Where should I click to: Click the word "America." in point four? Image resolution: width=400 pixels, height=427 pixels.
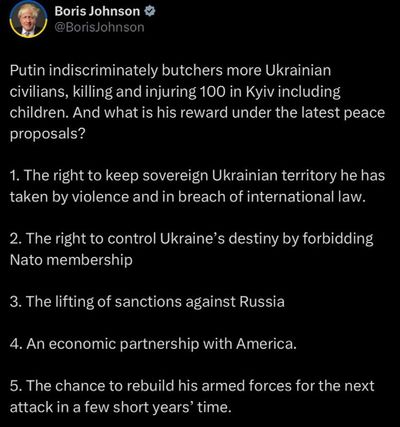coord(266,344)
